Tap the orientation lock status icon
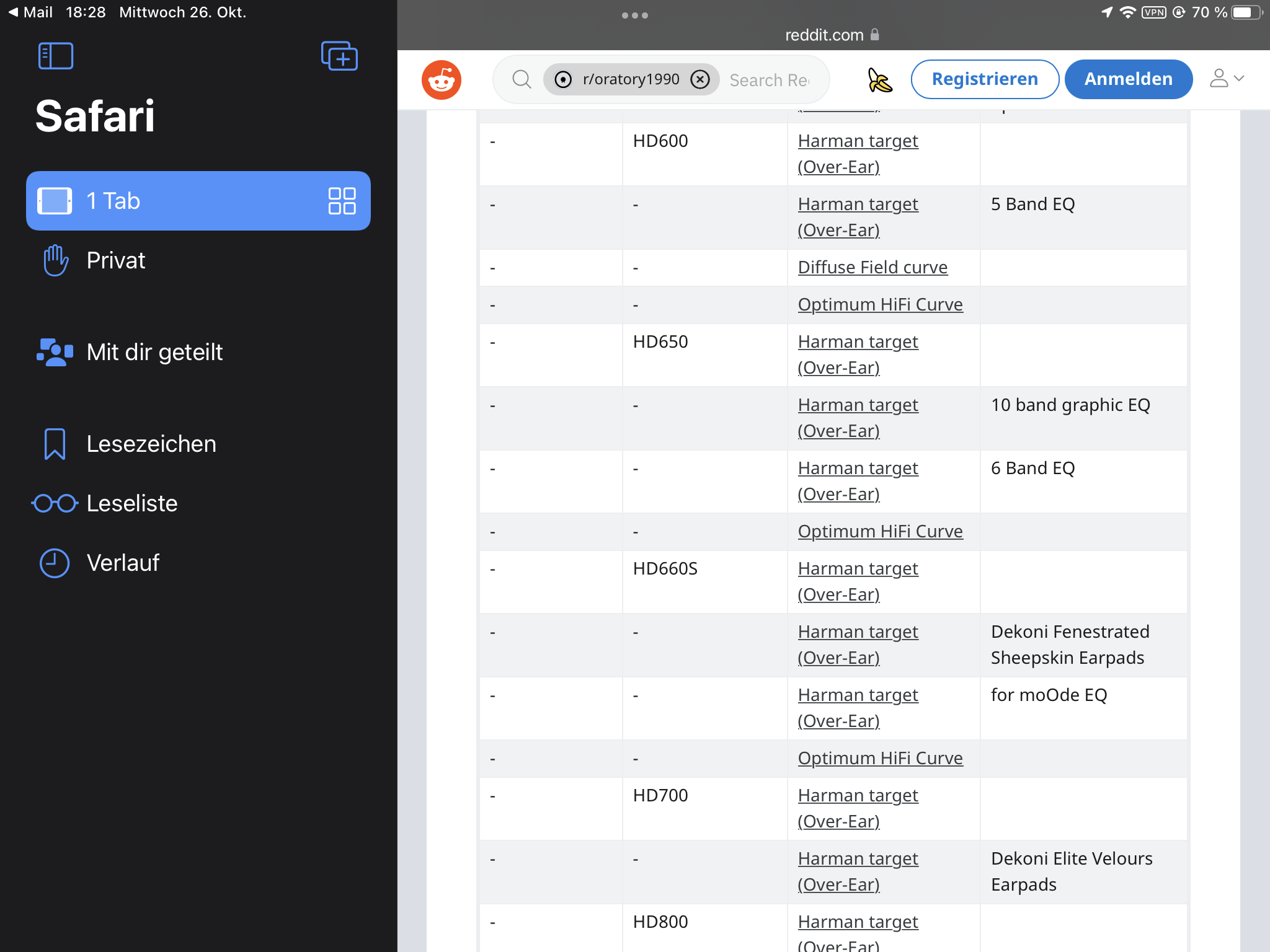The image size is (1270, 952). point(1179,12)
